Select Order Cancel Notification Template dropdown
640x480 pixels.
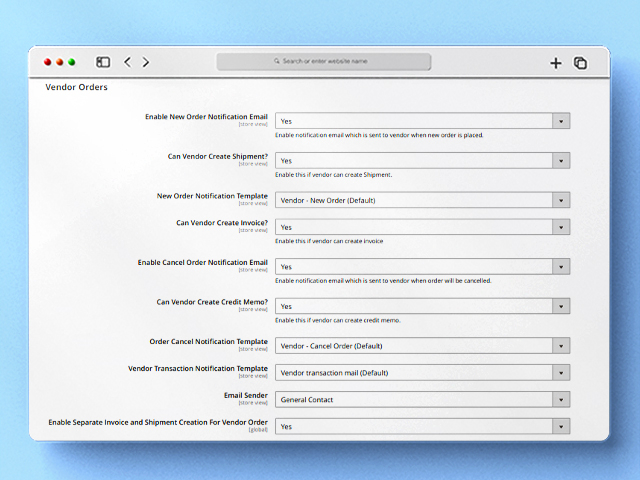[422, 346]
